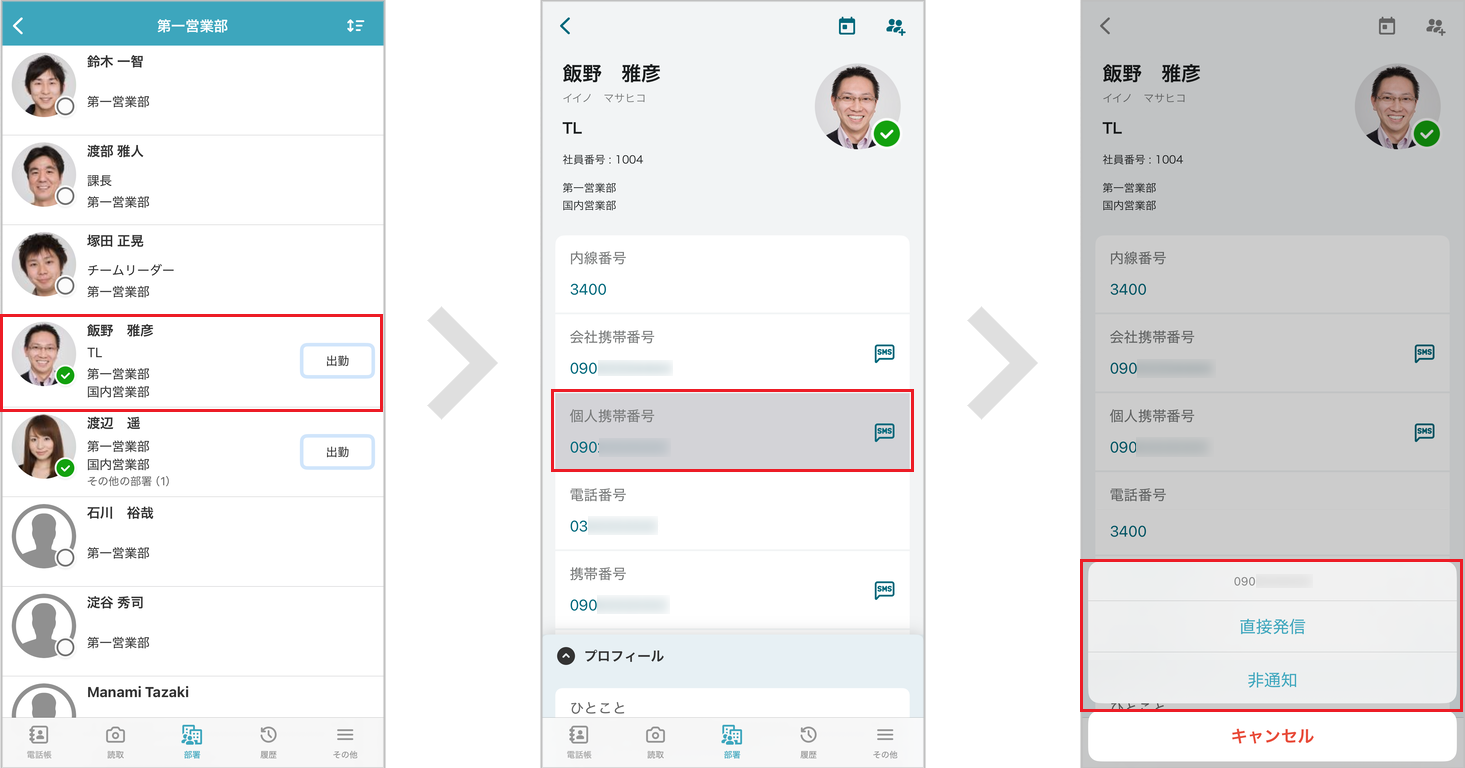The height and width of the screenshot is (768, 1465).
Task: Open その他 tab in middle screen
Action: (x=884, y=742)
